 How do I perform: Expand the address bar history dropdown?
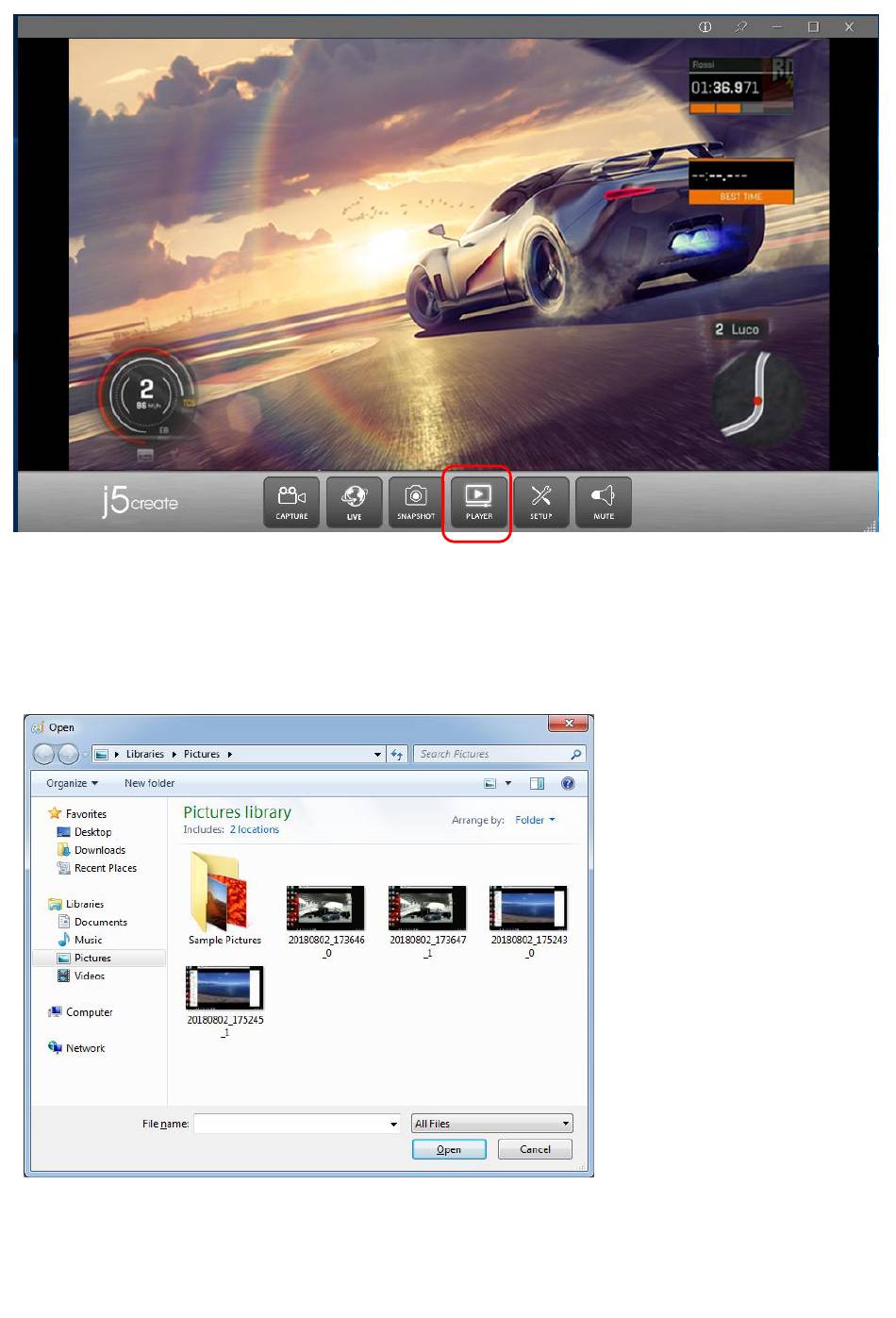[x=377, y=755]
